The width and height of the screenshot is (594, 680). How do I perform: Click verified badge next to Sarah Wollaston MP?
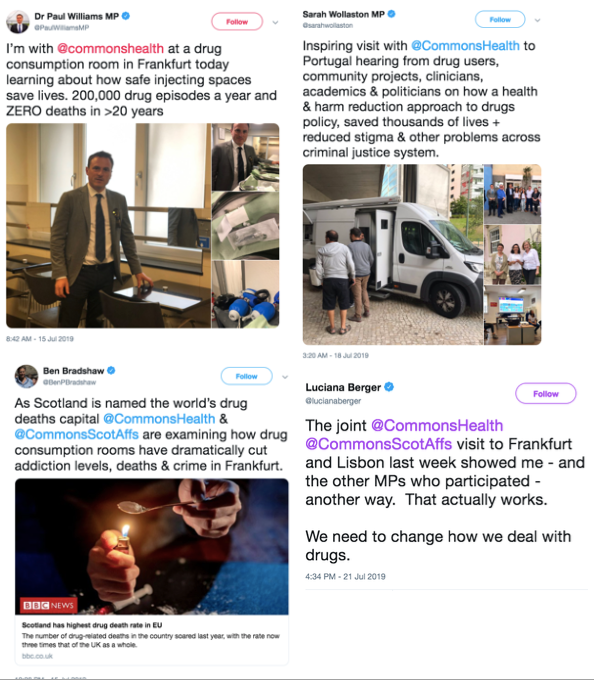[x=392, y=14]
